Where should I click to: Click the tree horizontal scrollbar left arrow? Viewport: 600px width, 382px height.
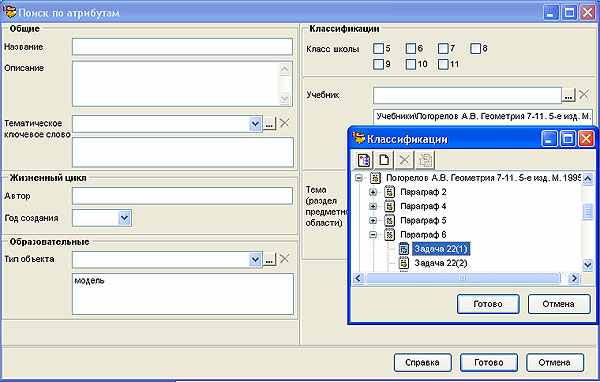(x=358, y=278)
